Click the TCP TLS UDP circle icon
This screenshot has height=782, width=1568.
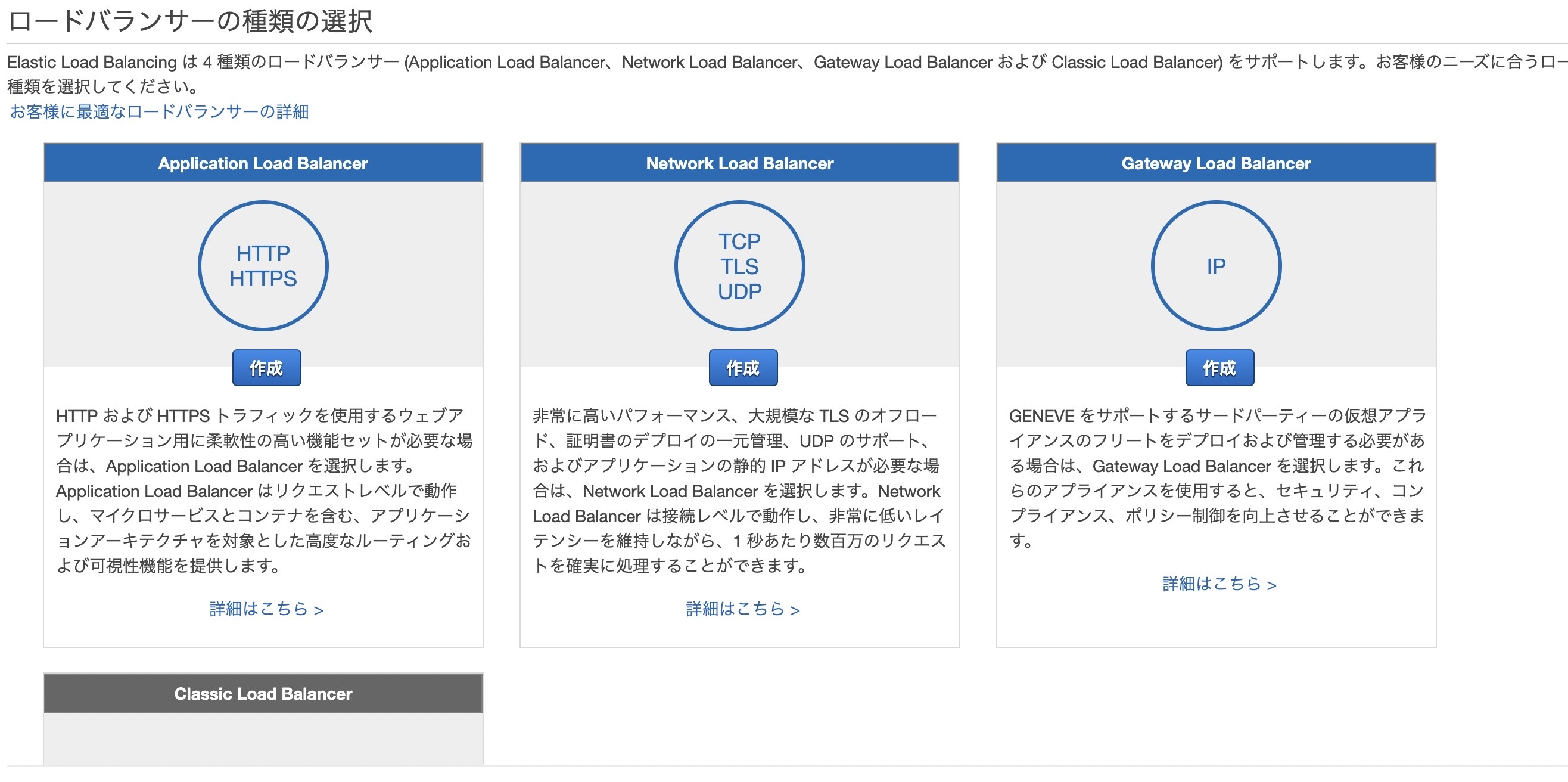739,266
